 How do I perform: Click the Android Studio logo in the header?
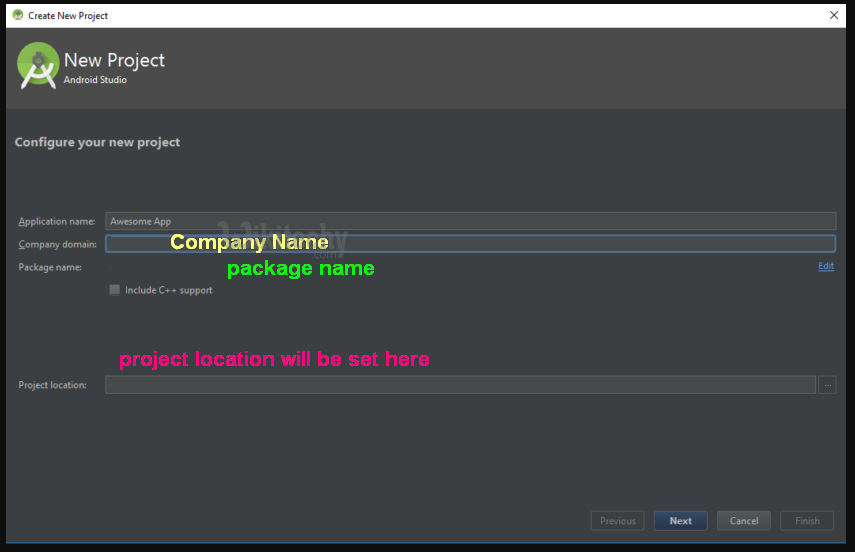pos(38,65)
